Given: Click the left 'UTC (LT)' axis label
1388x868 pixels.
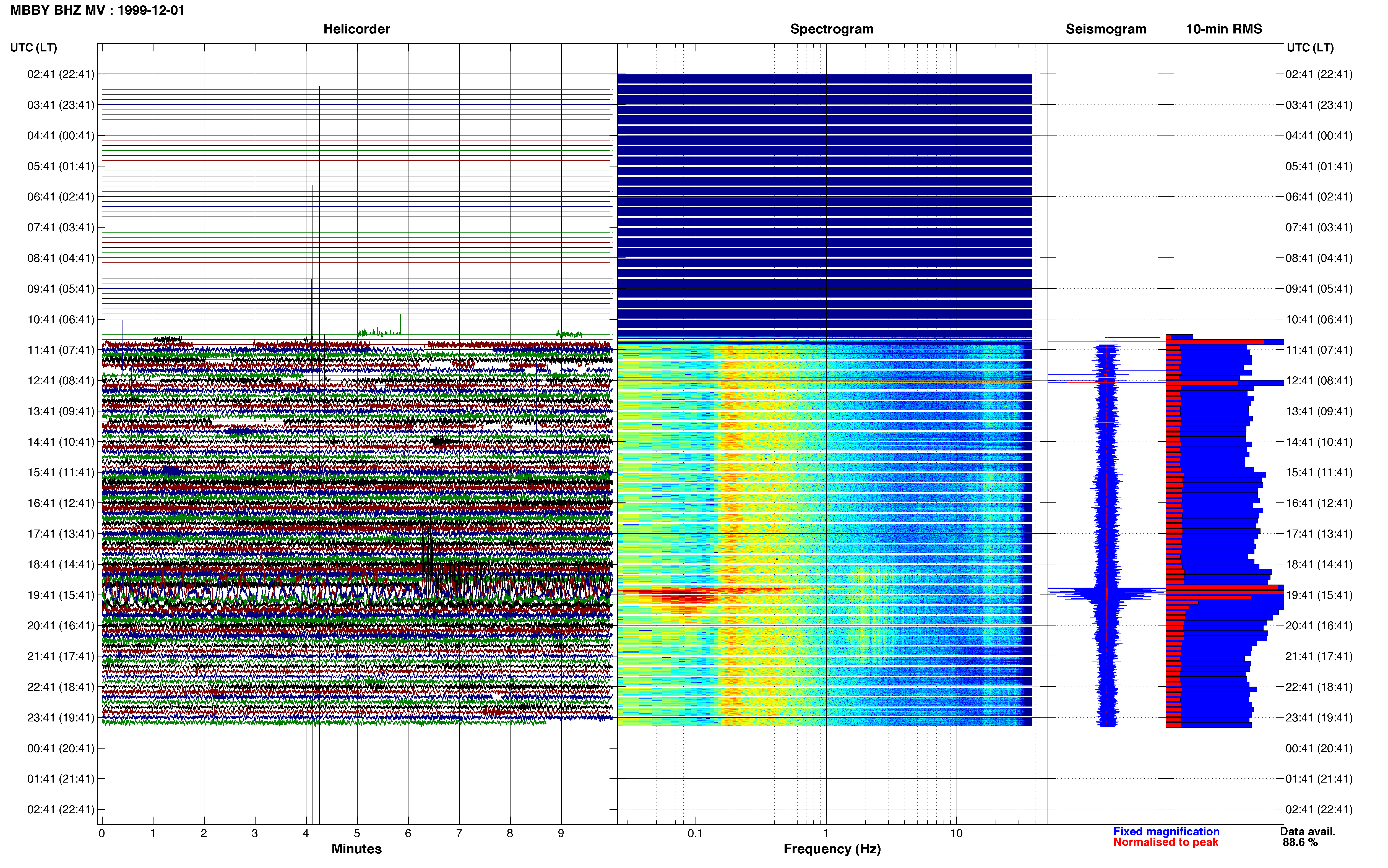Looking at the screenshot, I should point(33,48).
